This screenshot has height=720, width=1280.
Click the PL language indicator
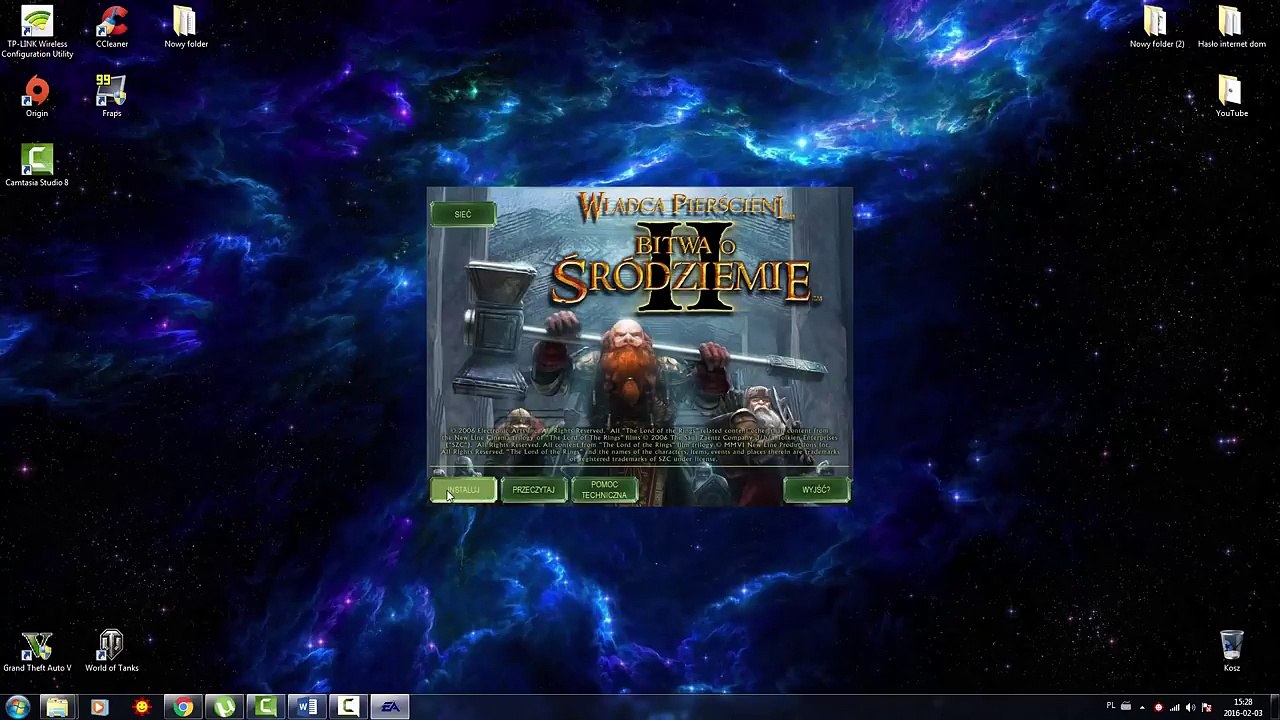tap(1110, 706)
